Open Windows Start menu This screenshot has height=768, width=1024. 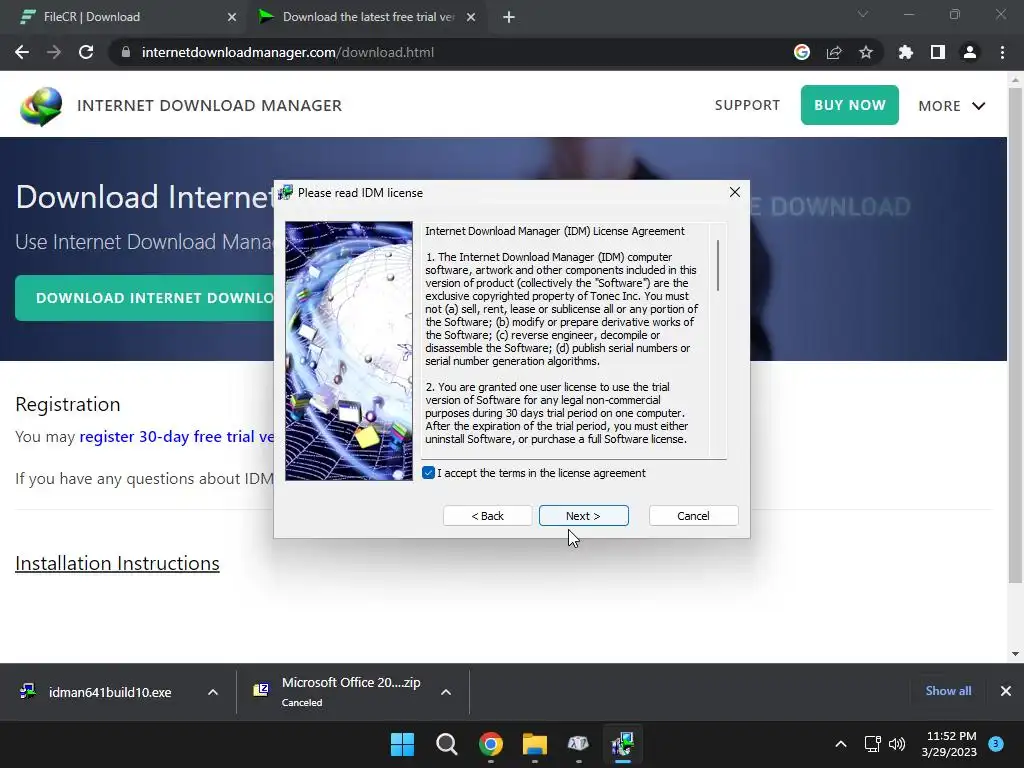(402, 744)
